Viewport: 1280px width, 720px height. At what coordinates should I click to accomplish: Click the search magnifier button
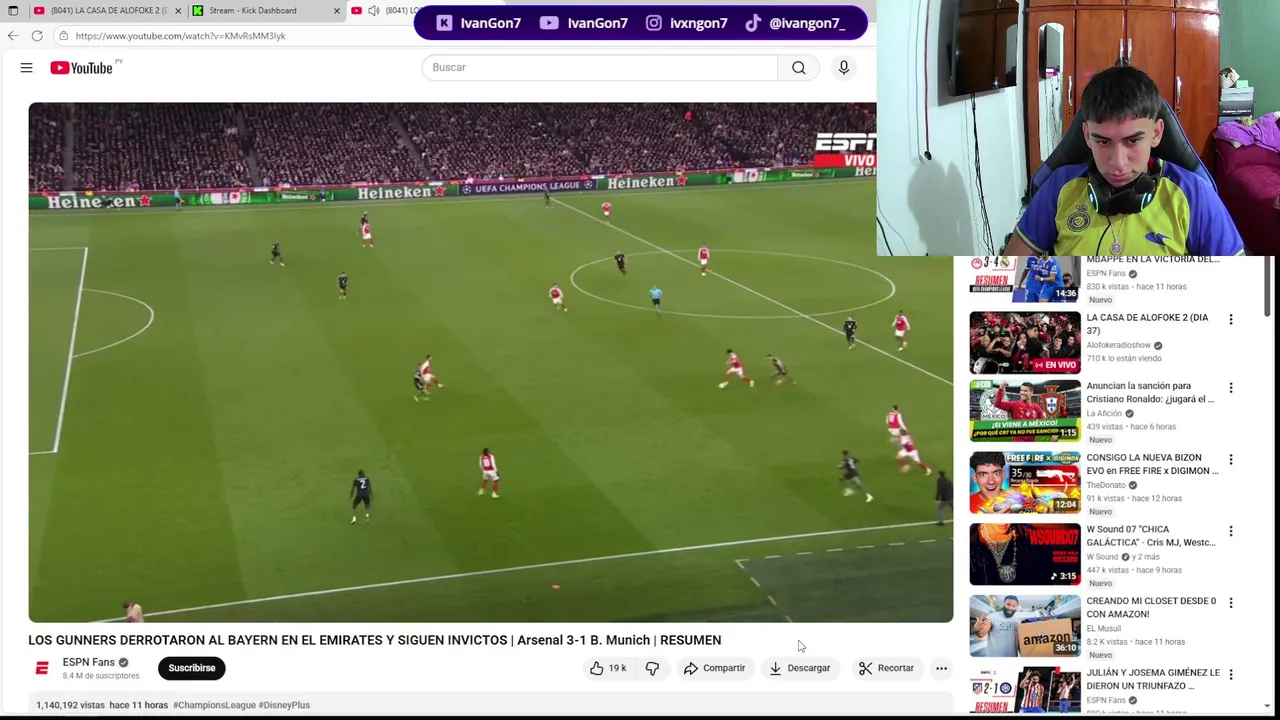(798, 67)
